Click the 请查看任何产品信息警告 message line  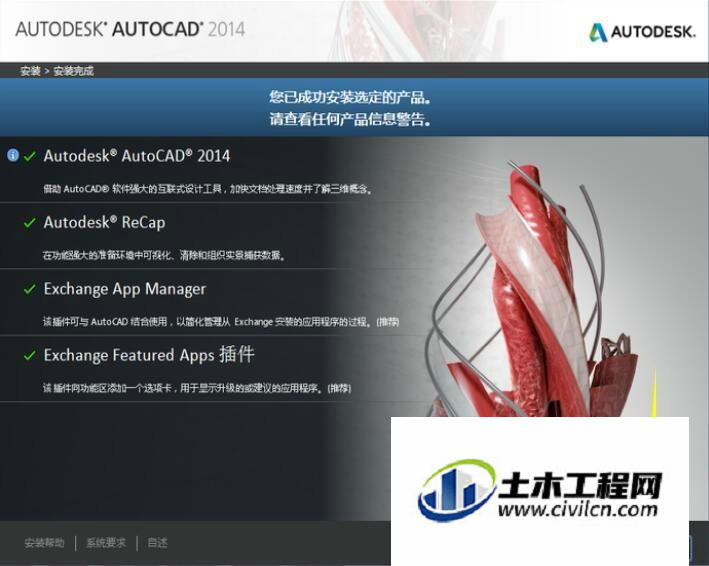[x=350, y=119]
